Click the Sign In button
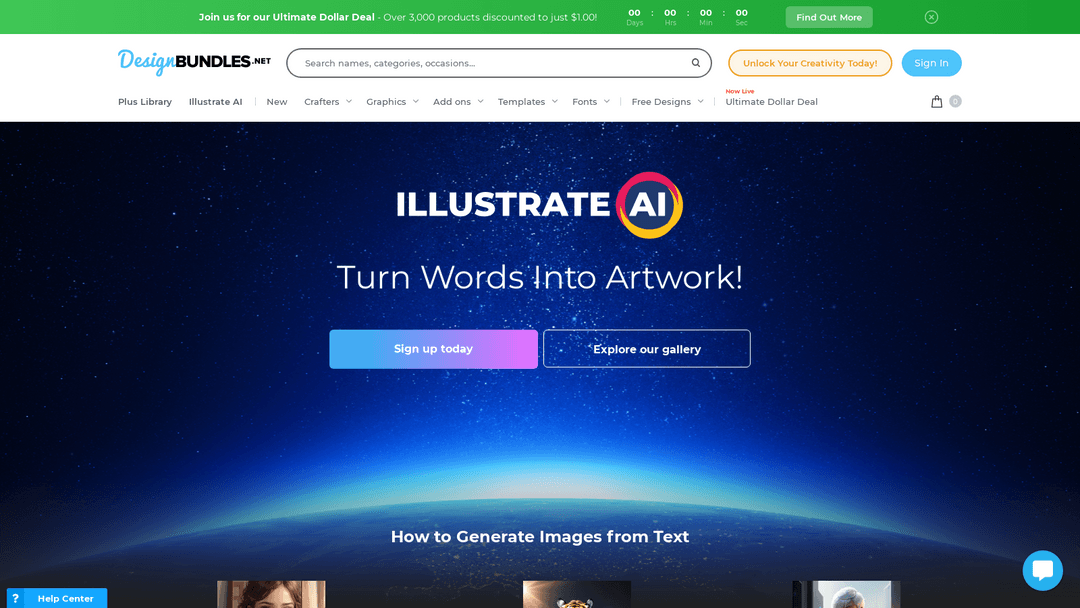Screen dimensions: 1080x608 [x=931, y=63]
